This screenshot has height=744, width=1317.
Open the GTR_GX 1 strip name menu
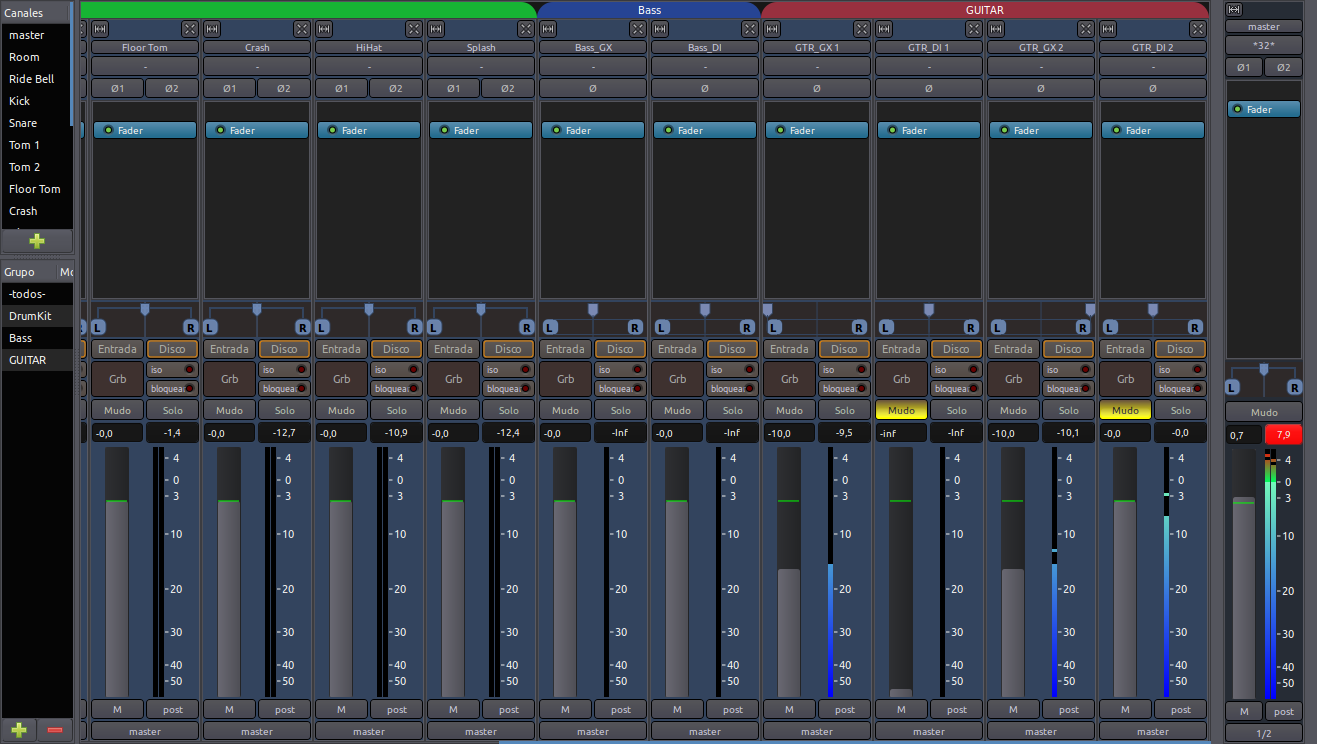tap(817, 47)
